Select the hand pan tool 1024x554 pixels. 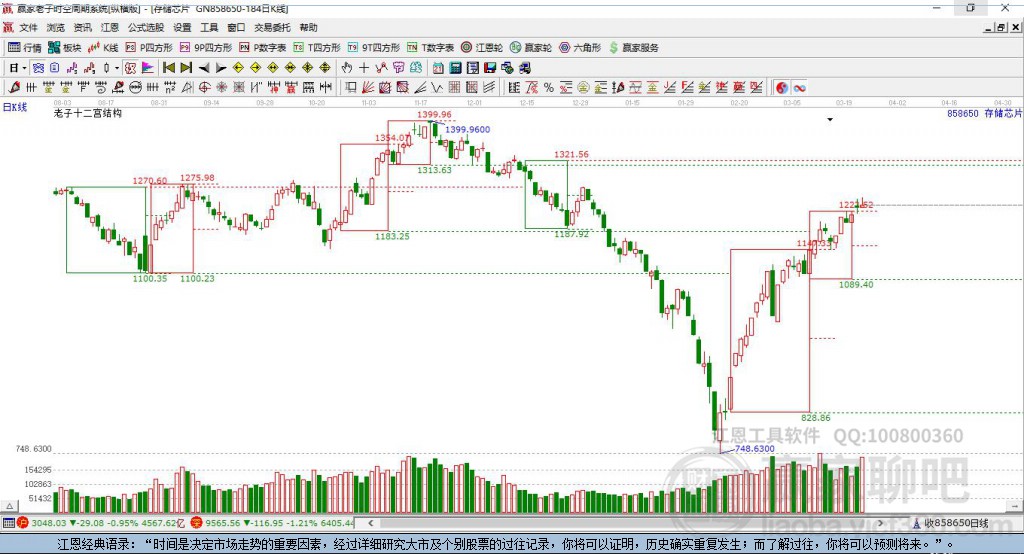347,68
